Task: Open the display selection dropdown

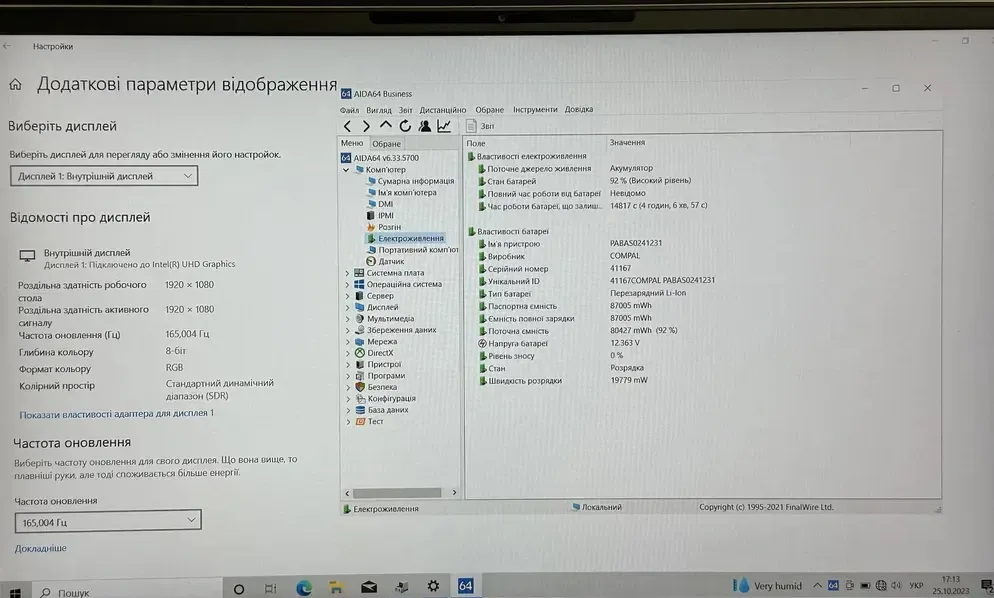Action: point(104,176)
